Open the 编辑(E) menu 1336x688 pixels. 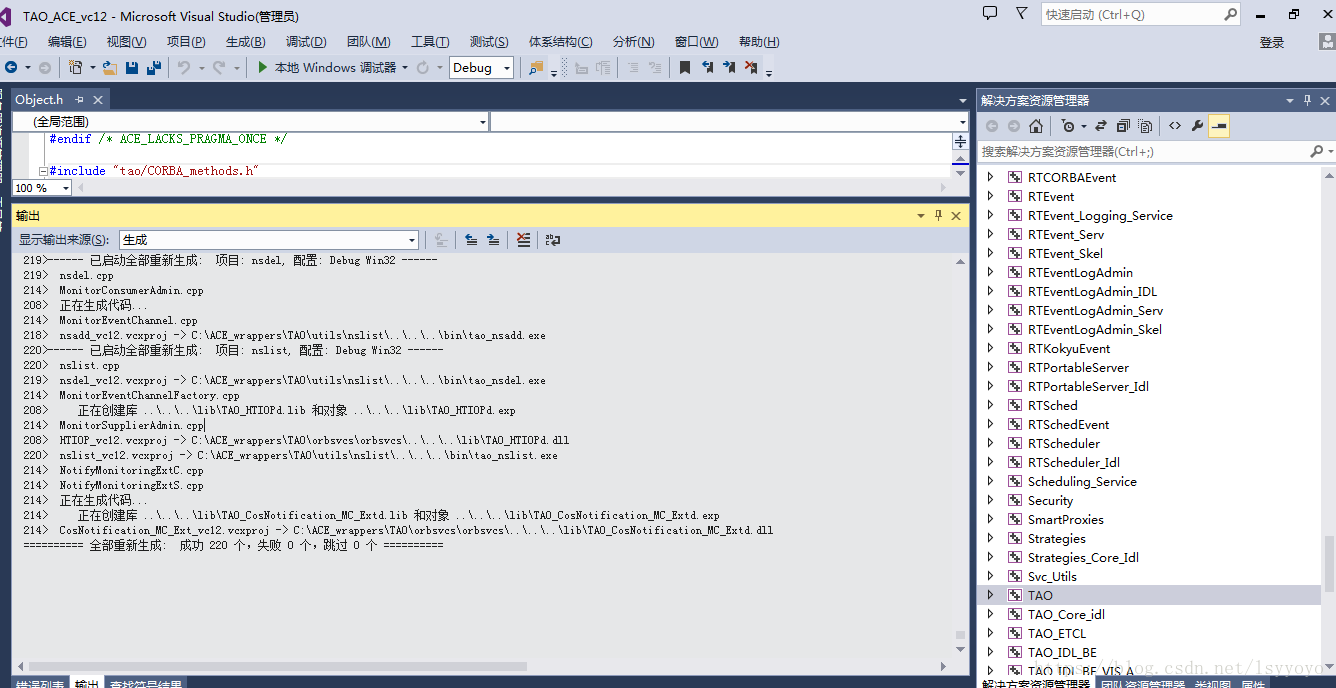coord(67,42)
